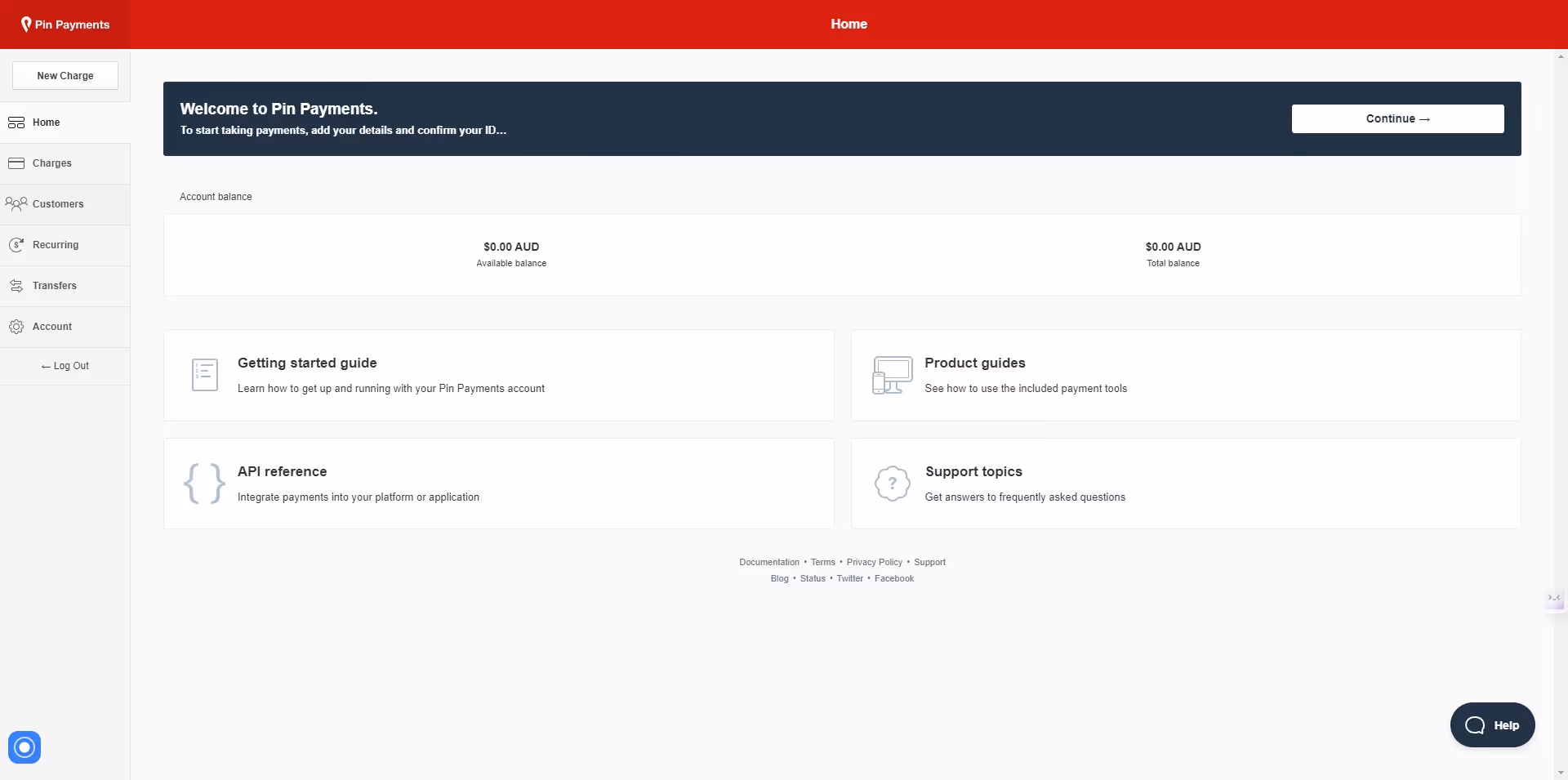
Task: Click 'Get answers to frequently asked questions'
Action: click(x=1025, y=497)
